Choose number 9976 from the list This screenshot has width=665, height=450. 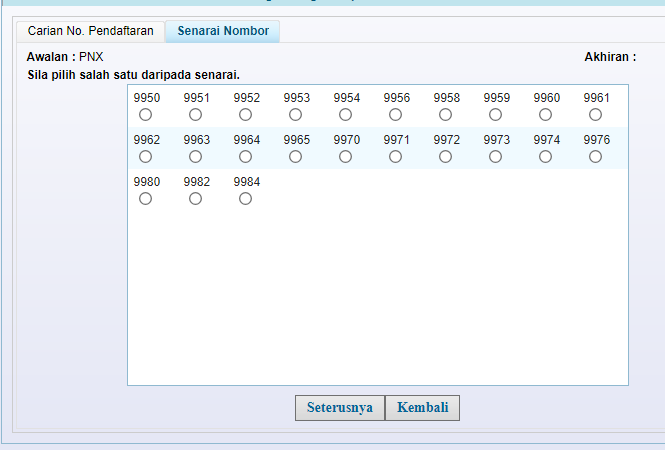tap(596, 157)
